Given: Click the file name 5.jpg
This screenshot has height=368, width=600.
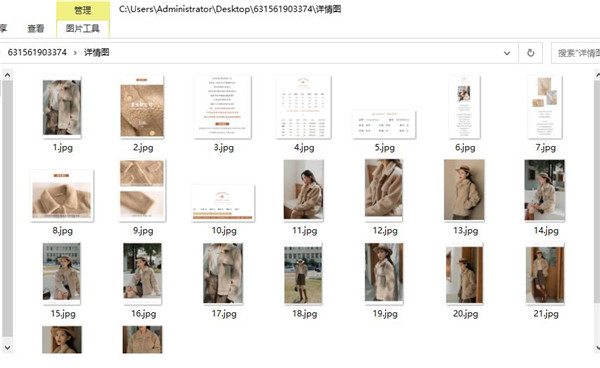Looking at the screenshot, I should (385, 147).
